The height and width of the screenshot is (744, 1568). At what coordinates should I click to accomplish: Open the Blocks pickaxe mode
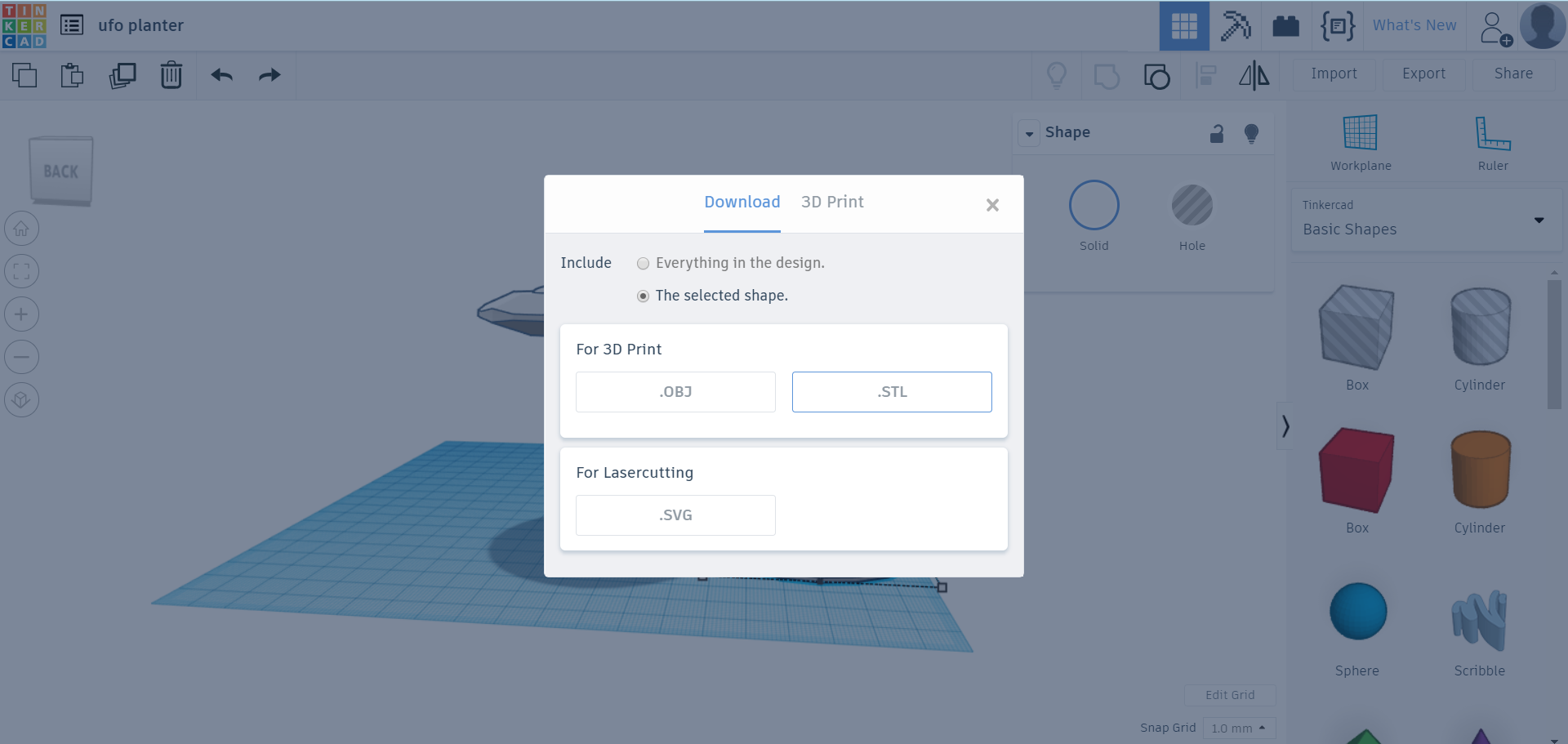click(1236, 26)
